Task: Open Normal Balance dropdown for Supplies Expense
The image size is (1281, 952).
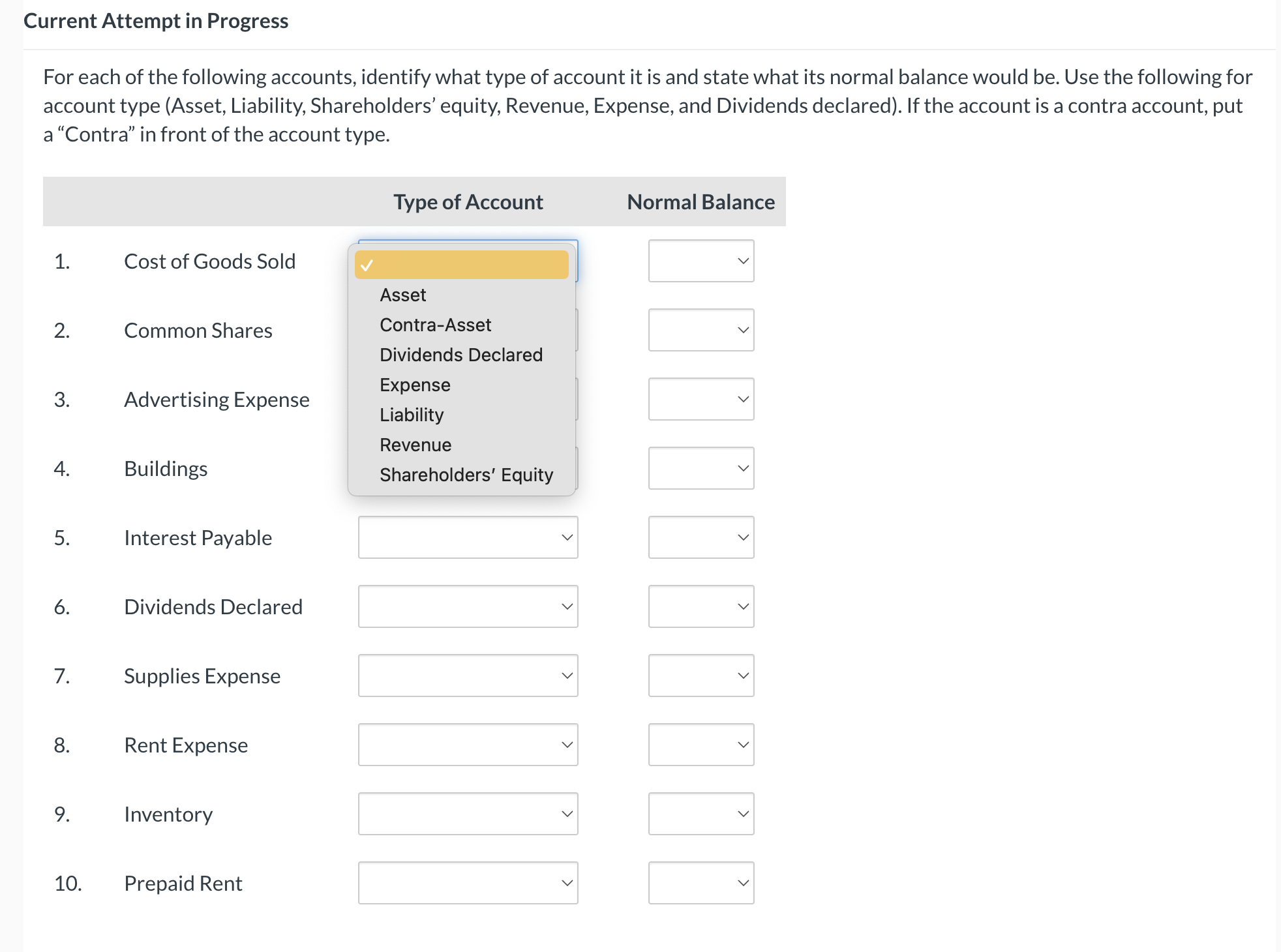Action: (x=701, y=676)
